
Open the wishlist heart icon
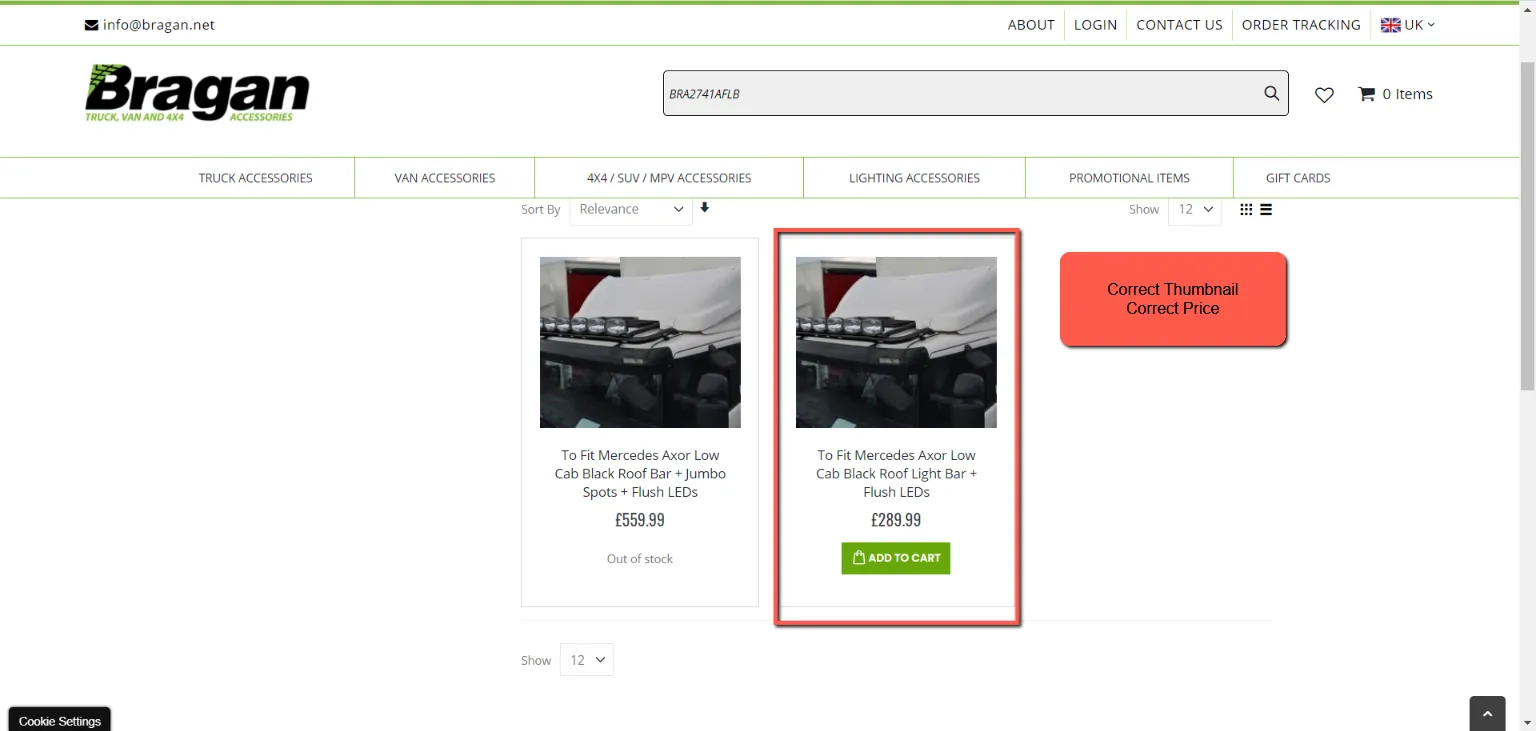click(1324, 95)
